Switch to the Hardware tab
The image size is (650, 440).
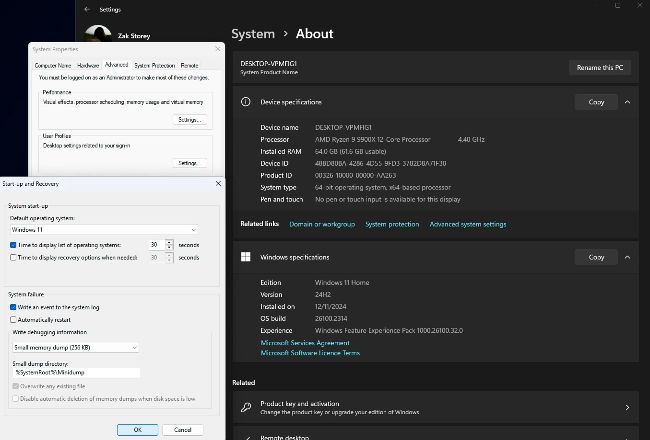point(88,66)
